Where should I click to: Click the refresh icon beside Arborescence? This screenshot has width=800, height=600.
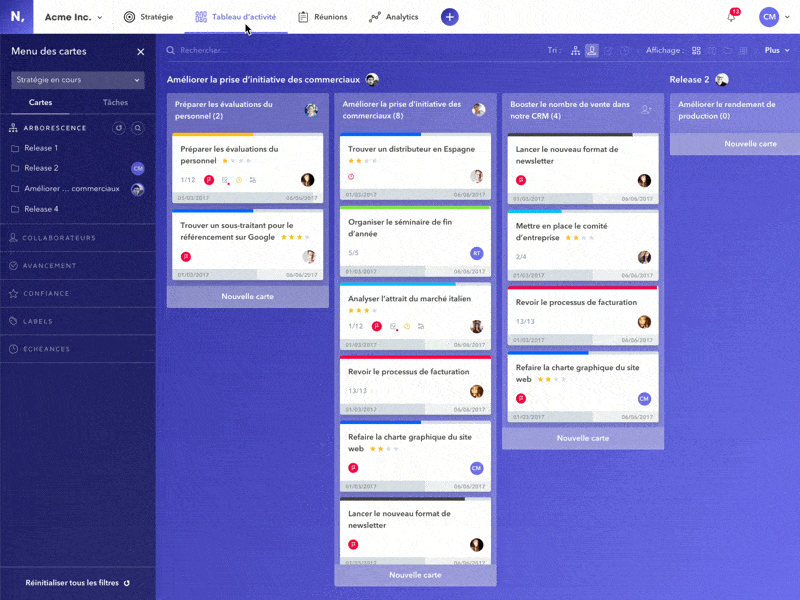pyautogui.click(x=119, y=128)
